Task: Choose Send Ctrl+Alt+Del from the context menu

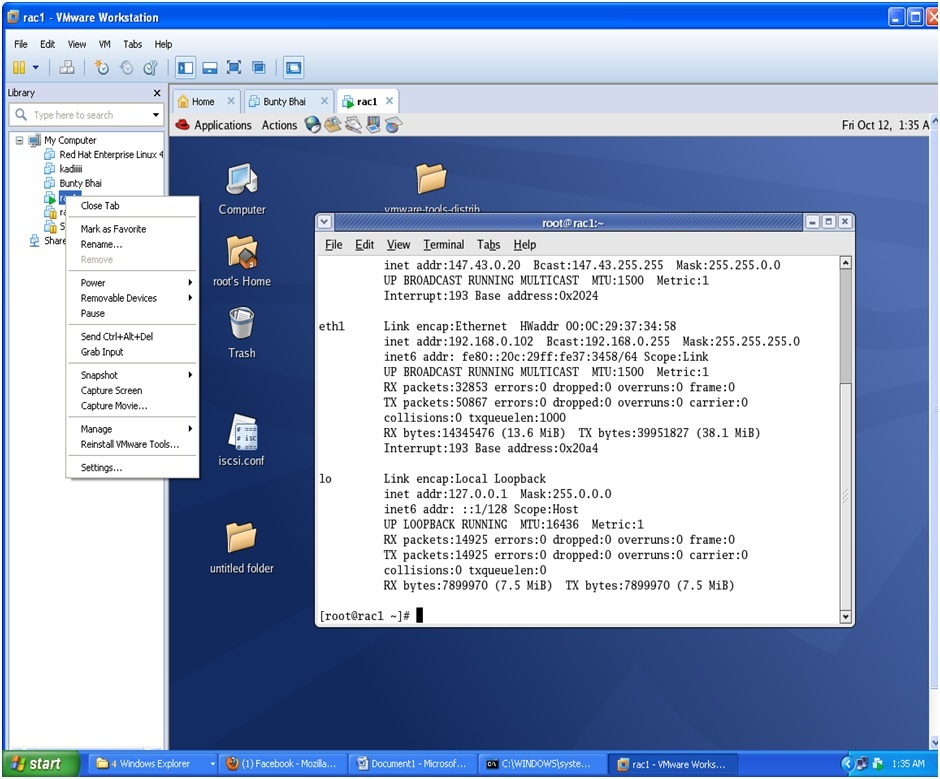Action: point(118,338)
